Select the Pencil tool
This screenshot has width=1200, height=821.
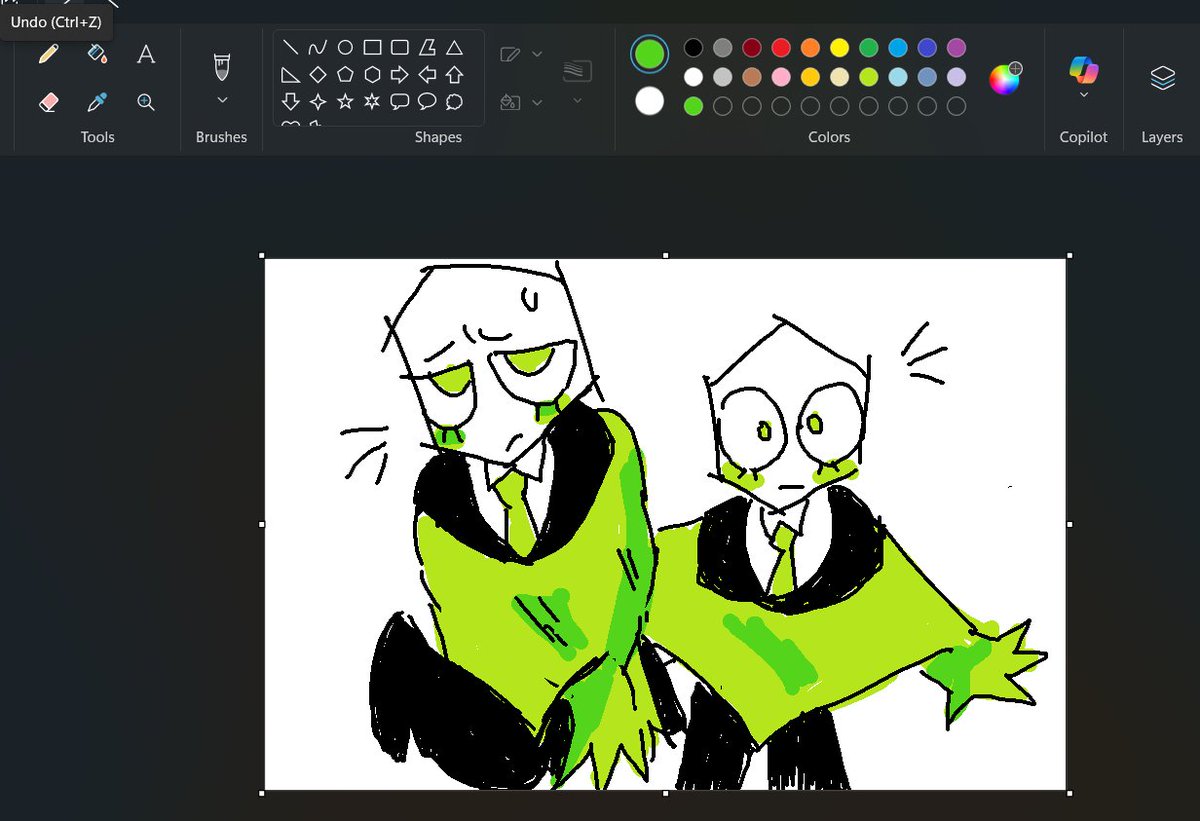48,54
